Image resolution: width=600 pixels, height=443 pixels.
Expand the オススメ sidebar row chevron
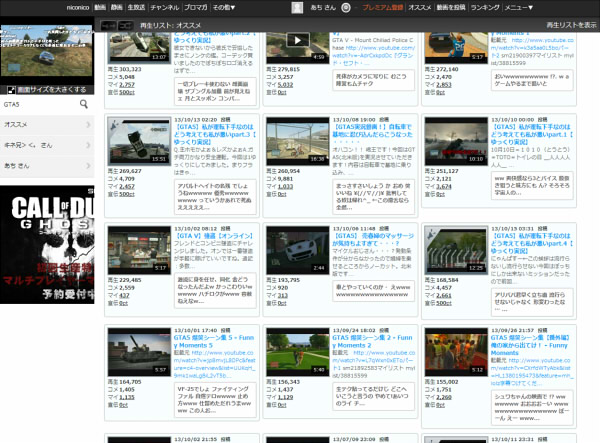point(88,125)
